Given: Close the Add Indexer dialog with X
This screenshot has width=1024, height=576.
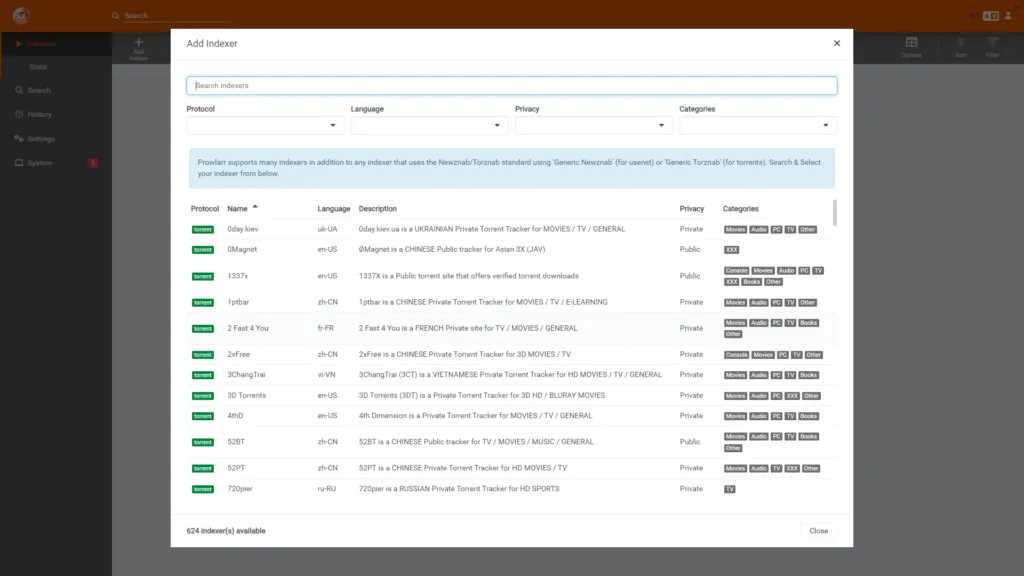Looking at the screenshot, I should coord(837,43).
